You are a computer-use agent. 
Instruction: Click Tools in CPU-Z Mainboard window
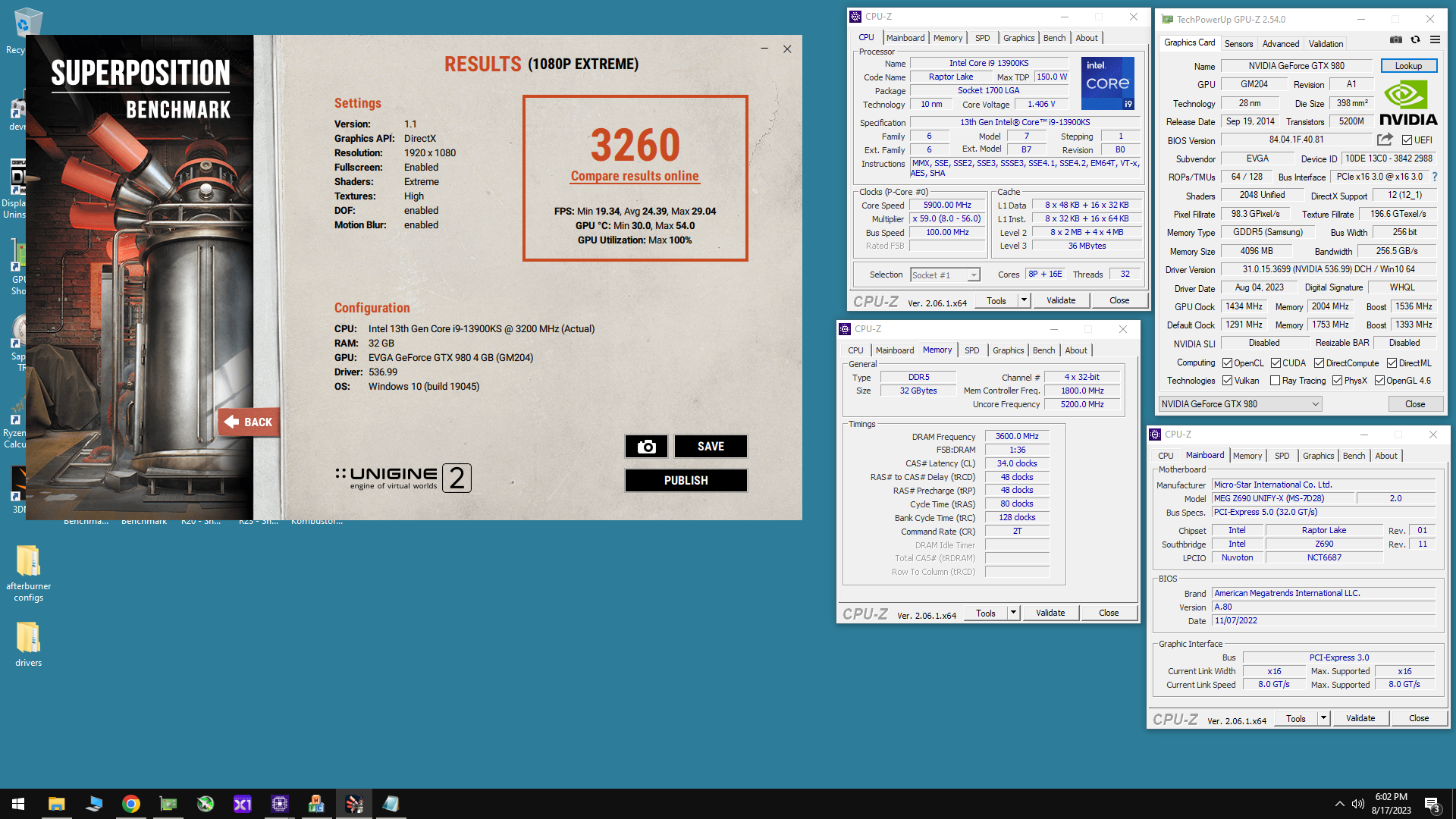tap(1296, 718)
